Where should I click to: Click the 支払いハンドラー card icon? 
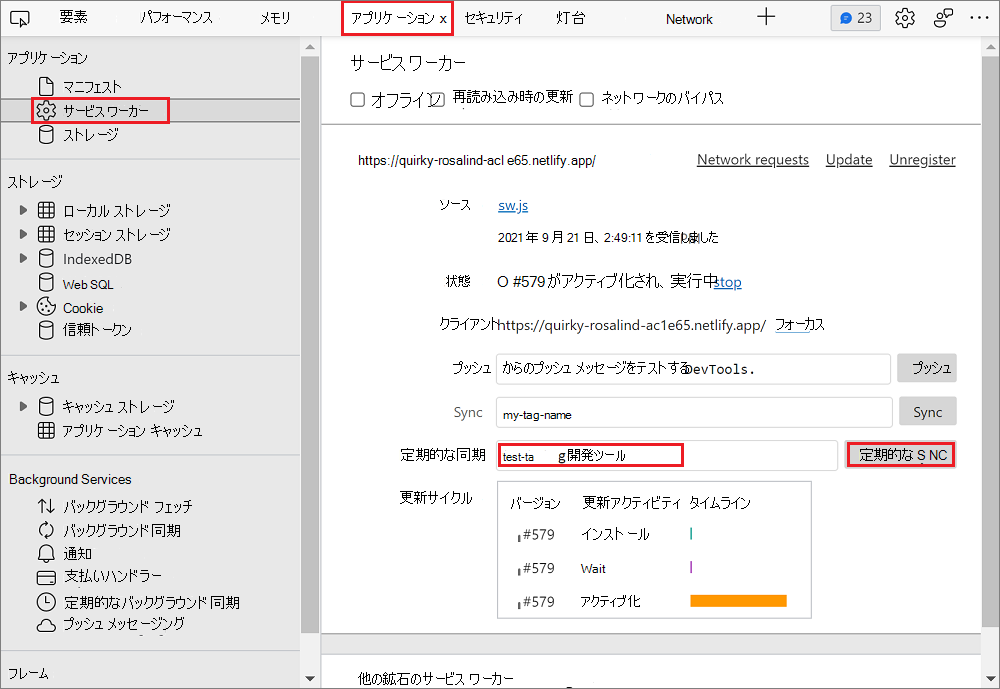pyautogui.click(x=46, y=578)
